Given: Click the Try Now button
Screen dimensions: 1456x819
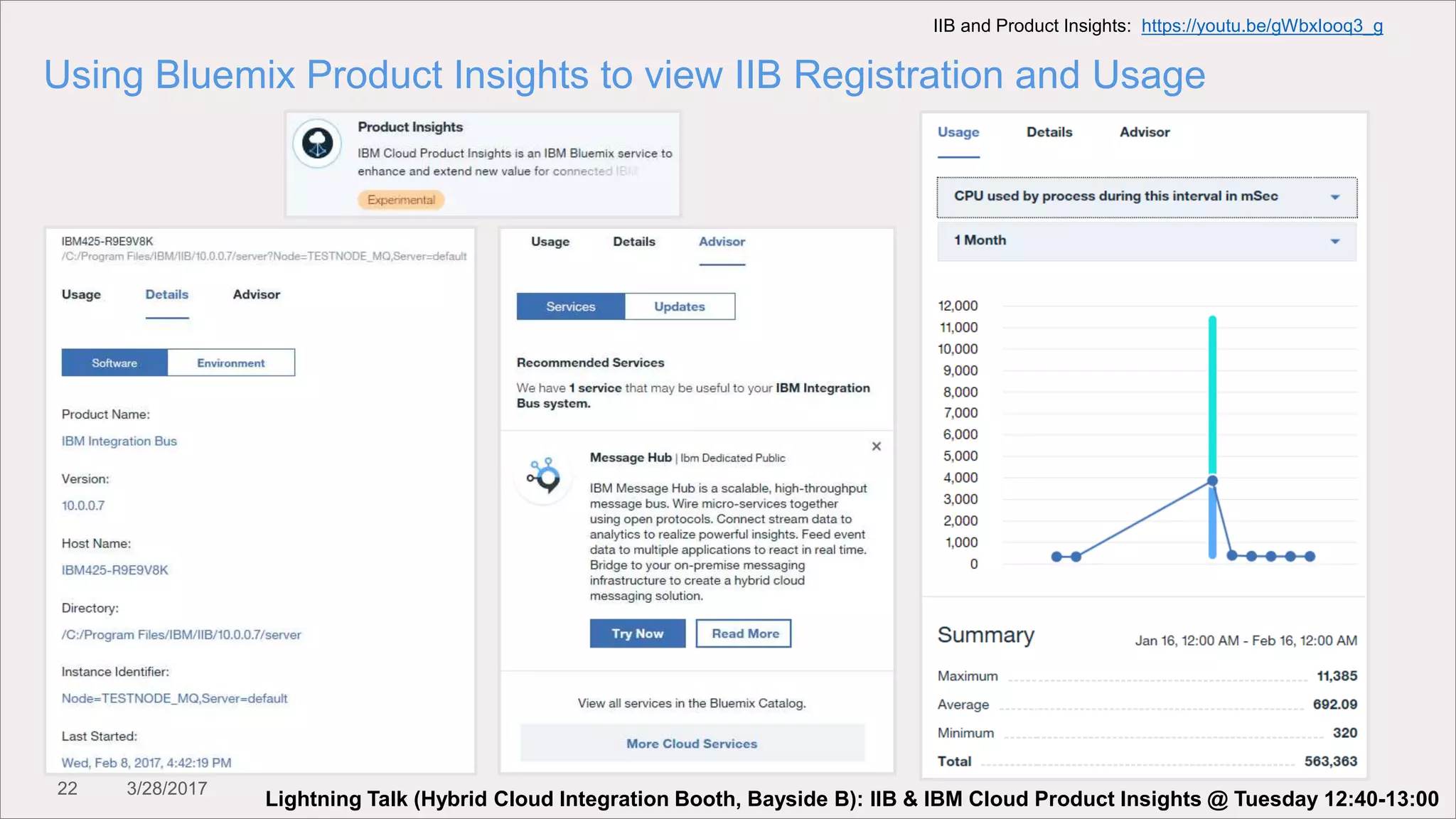Looking at the screenshot, I should 638,633.
